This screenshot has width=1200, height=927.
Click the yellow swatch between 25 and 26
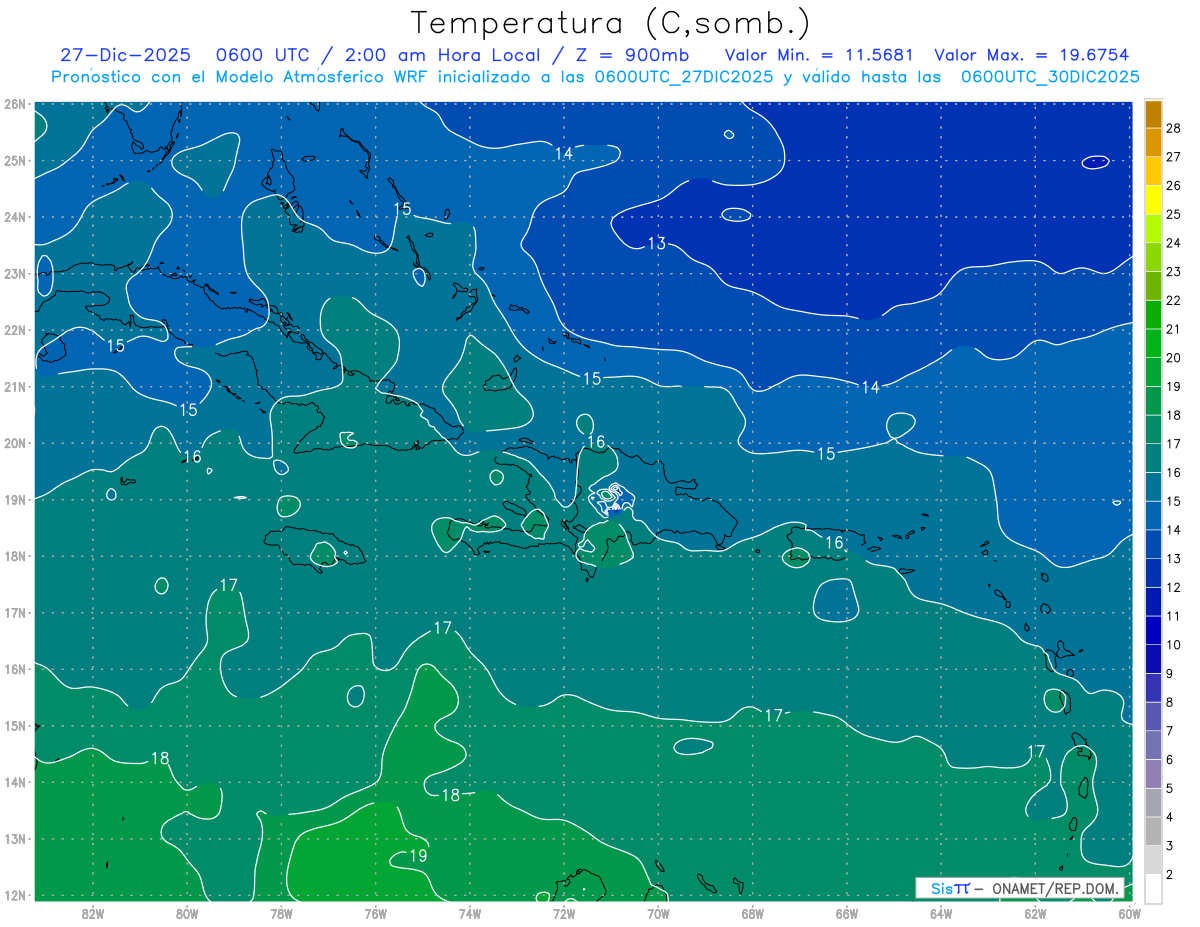[1153, 199]
